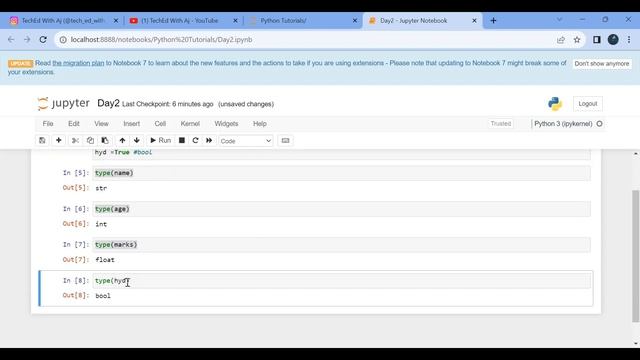
Task: Bookmark this page star icon
Action: [x=577, y=40]
